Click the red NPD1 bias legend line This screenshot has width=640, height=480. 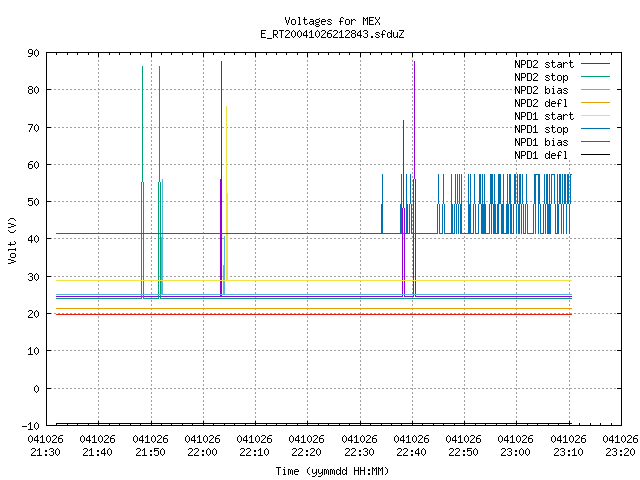tap(595, 142)
